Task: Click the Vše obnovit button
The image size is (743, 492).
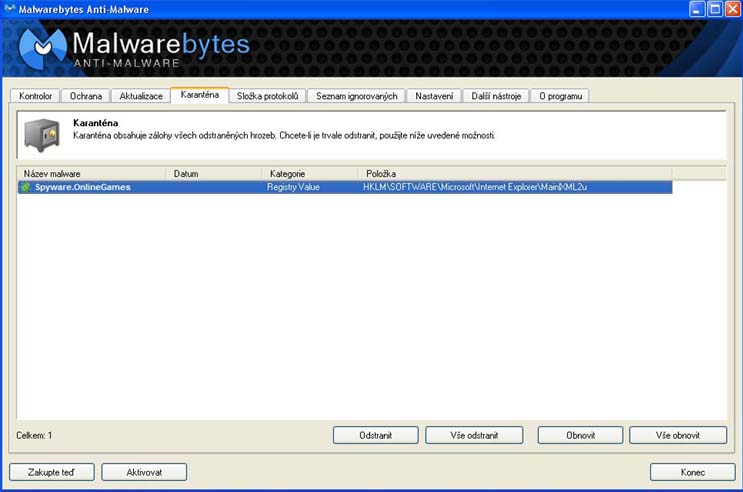Action: coord(678,436)
